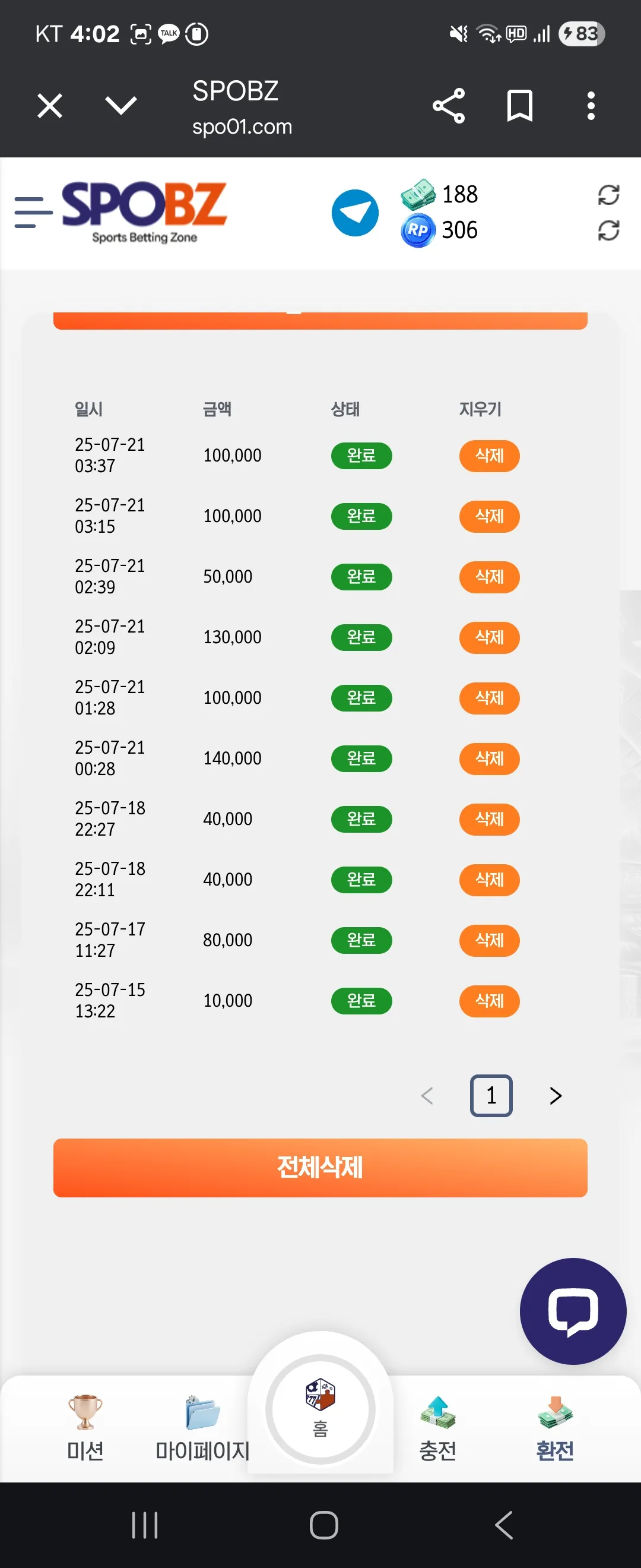Image resolution: width=641 pixels, height=1568 pixels.
Task: Expand the browser chevron dropdown
Action: [x=121, y=105]
